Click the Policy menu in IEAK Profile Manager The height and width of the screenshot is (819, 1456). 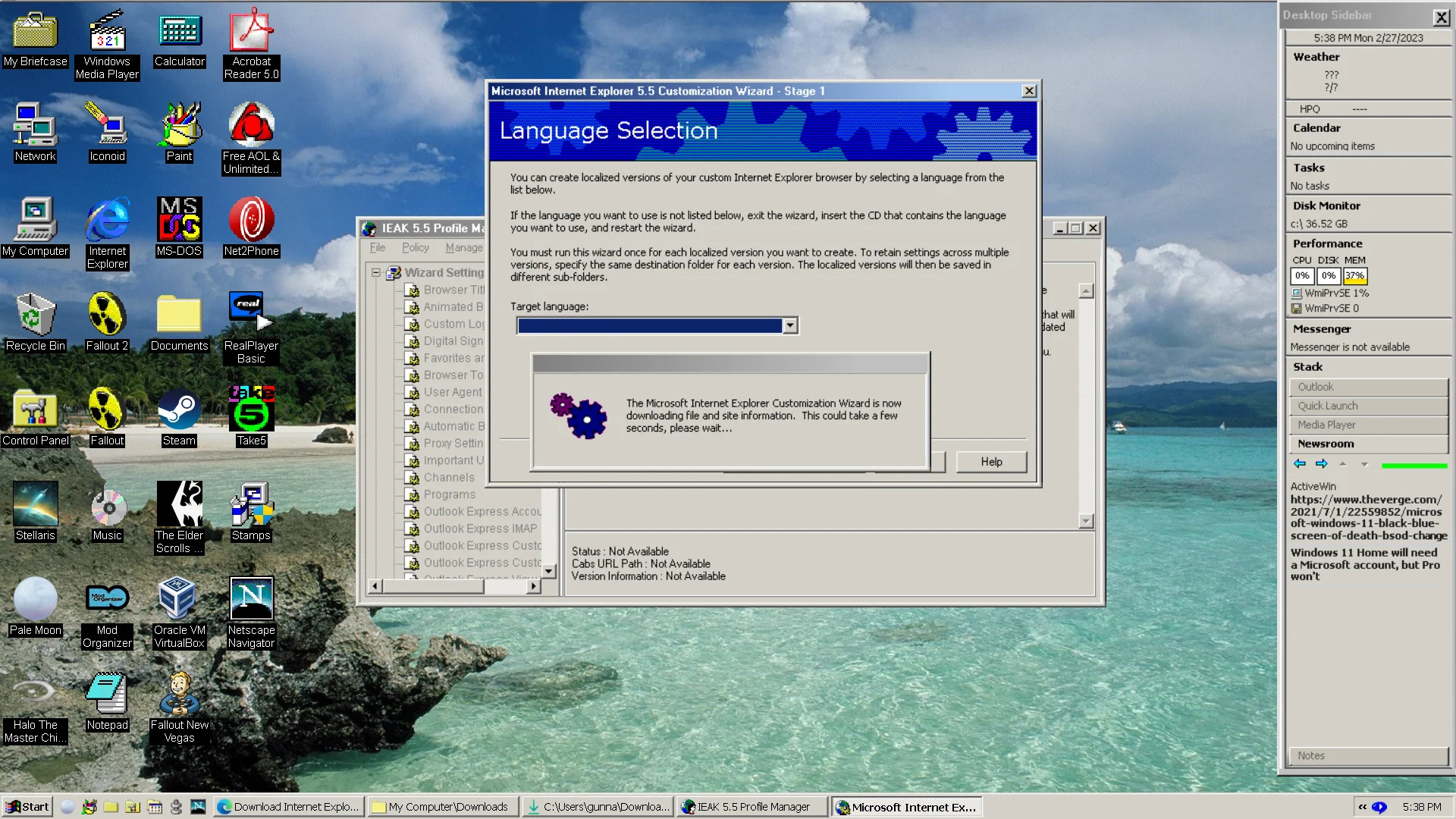415,248
